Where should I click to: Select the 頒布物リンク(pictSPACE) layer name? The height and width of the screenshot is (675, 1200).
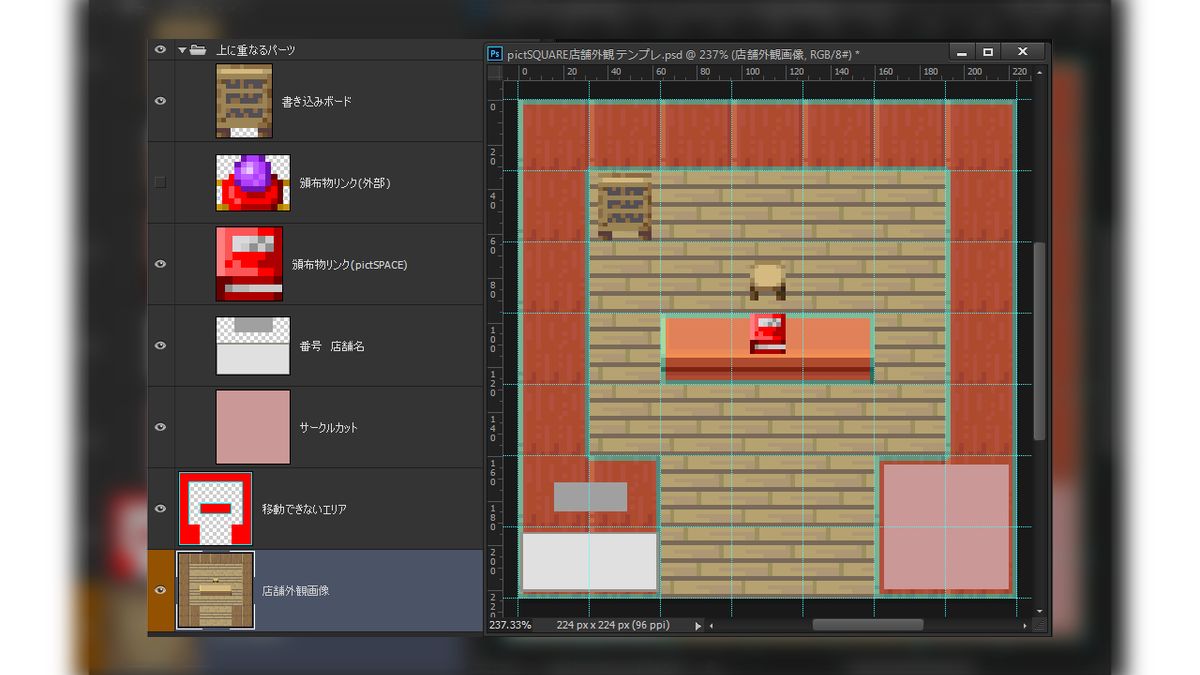[x=349, y=265]
